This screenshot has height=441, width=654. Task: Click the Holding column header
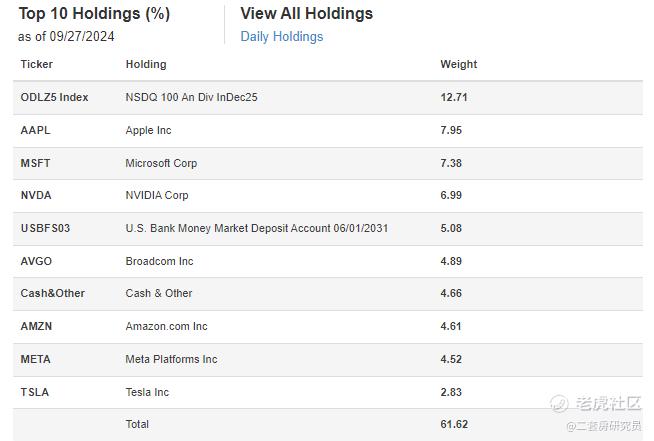(x=146, y=64)
